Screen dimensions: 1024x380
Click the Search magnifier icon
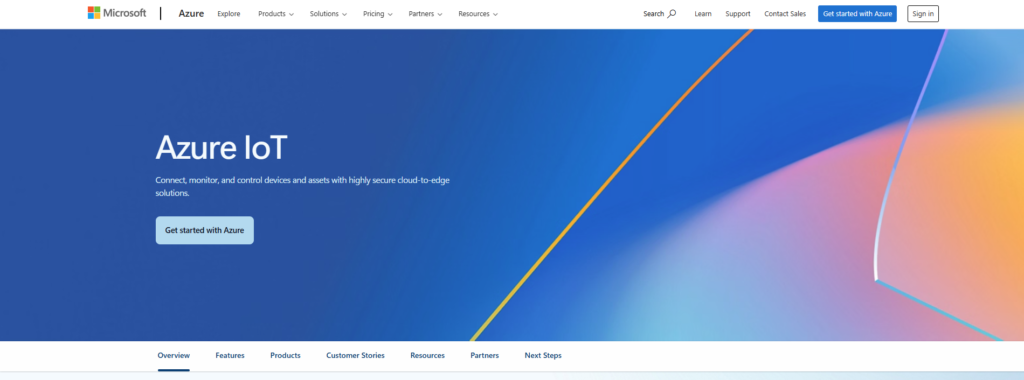tap(671, 14)
